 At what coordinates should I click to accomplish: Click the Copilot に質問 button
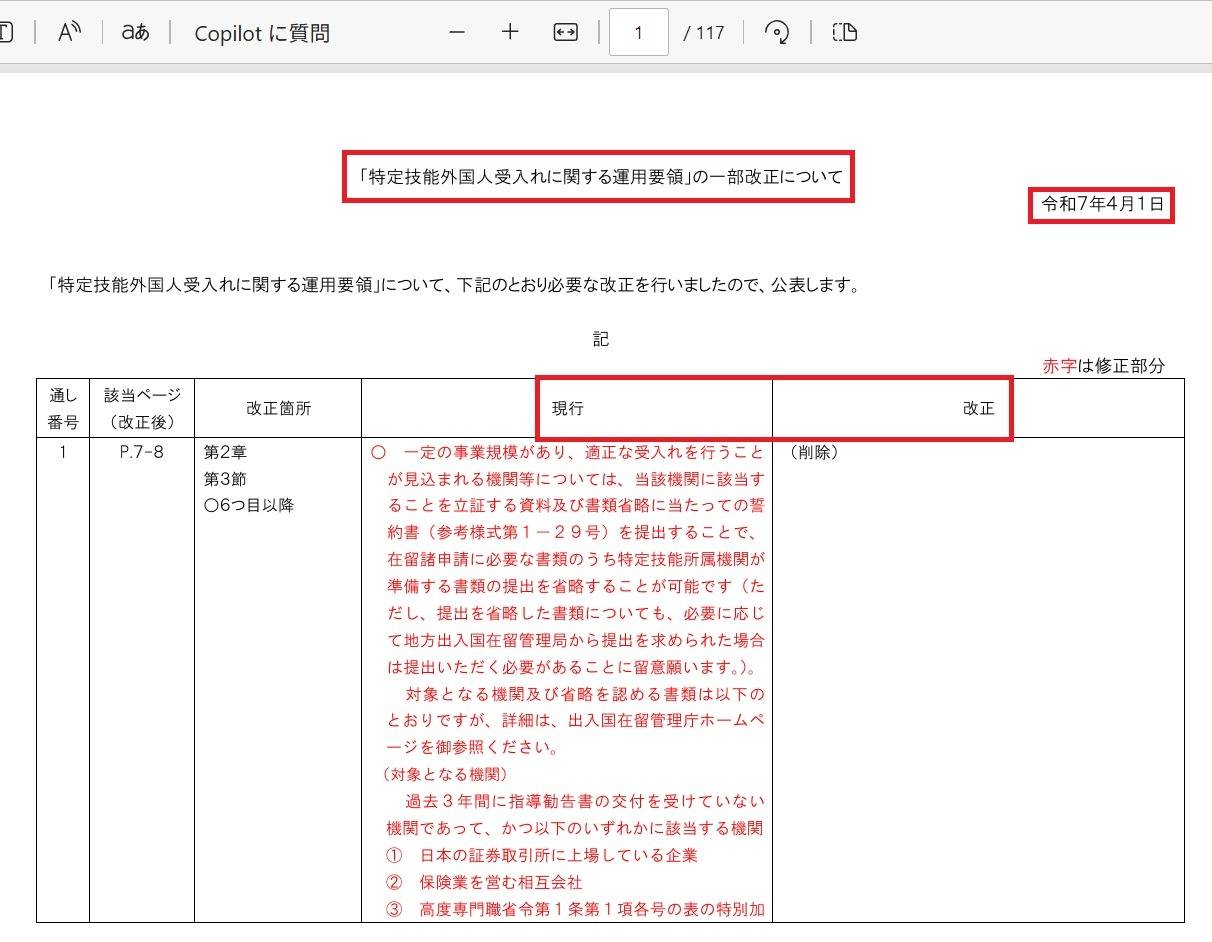[261, 33]
